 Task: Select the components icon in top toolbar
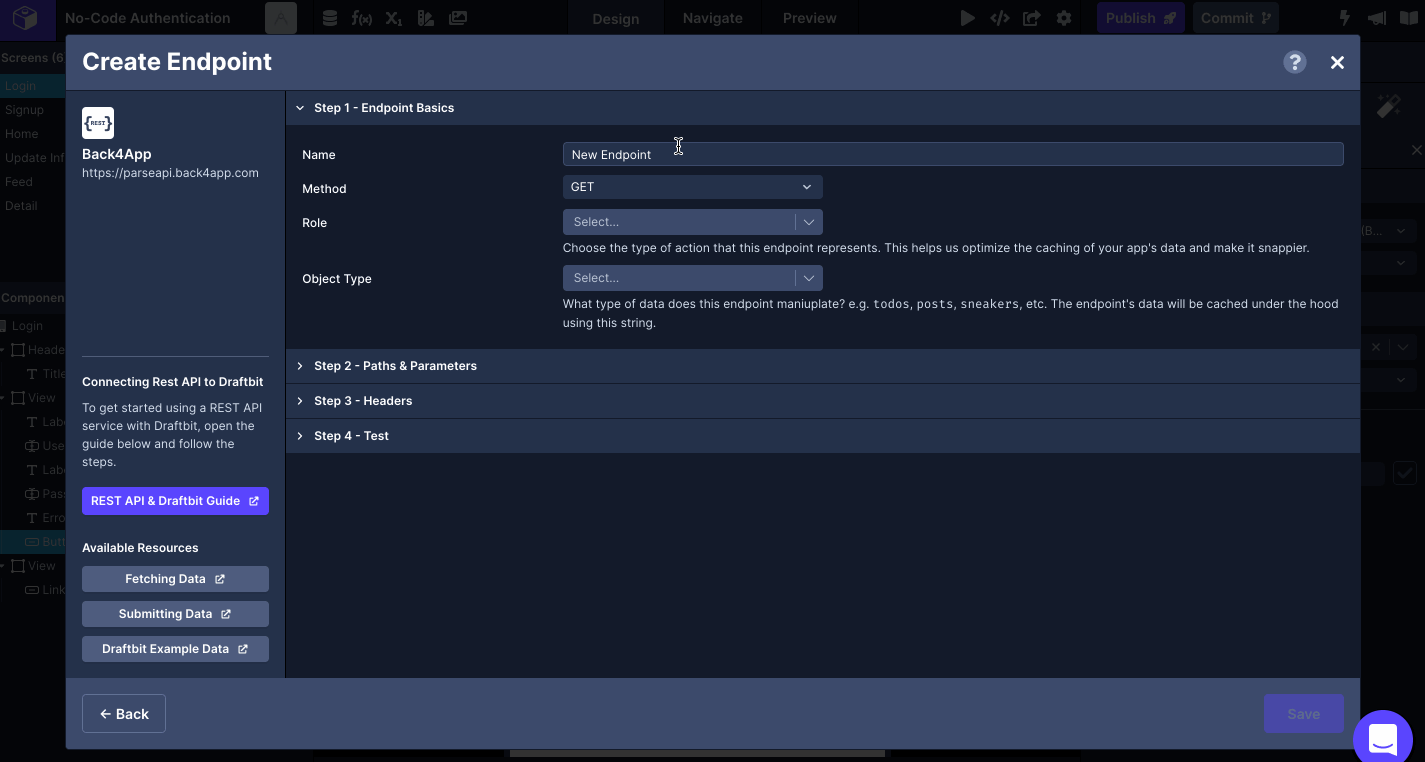[x=281, y=18]
